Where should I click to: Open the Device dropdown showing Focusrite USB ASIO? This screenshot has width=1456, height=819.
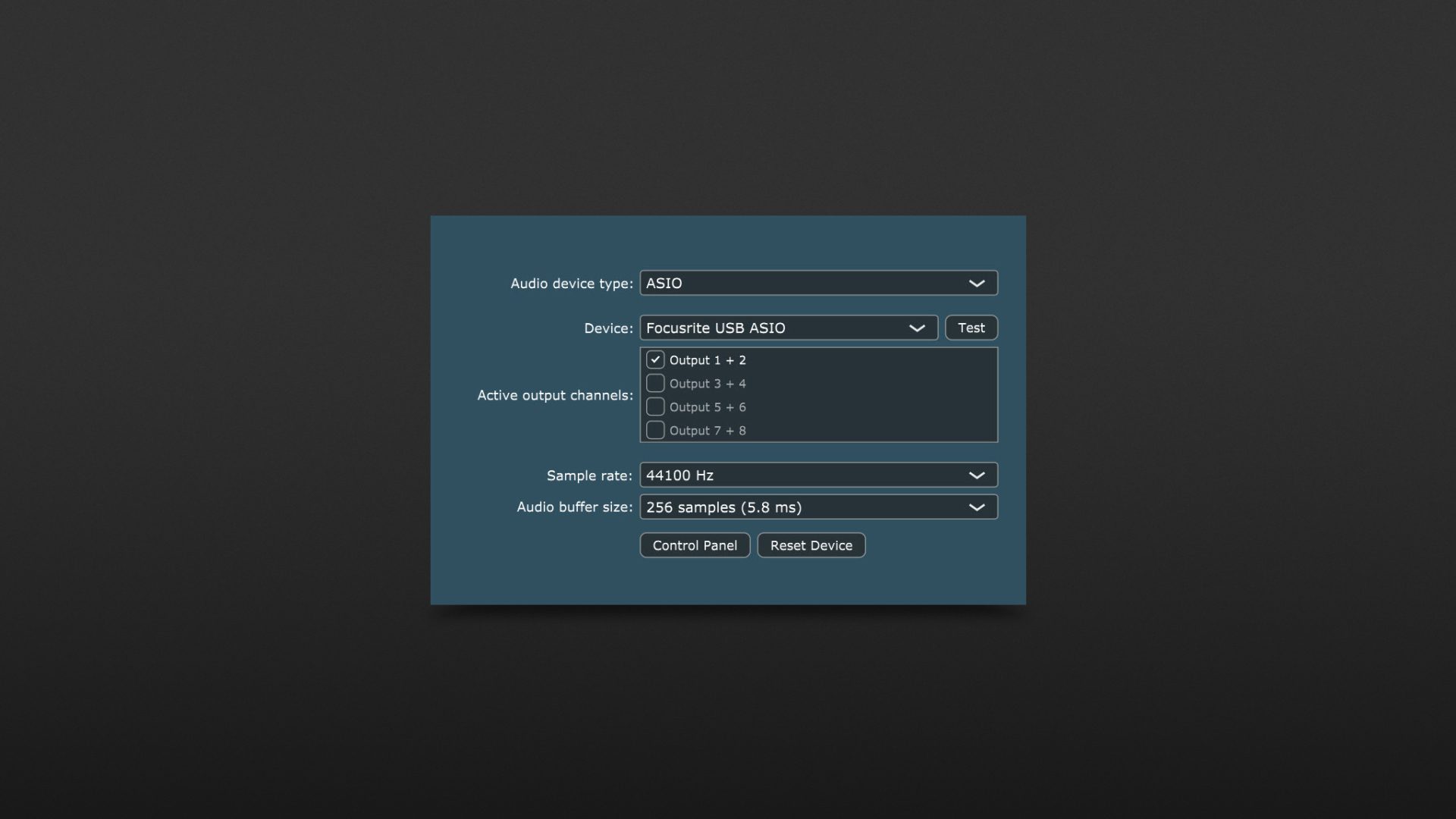(773, 328)
